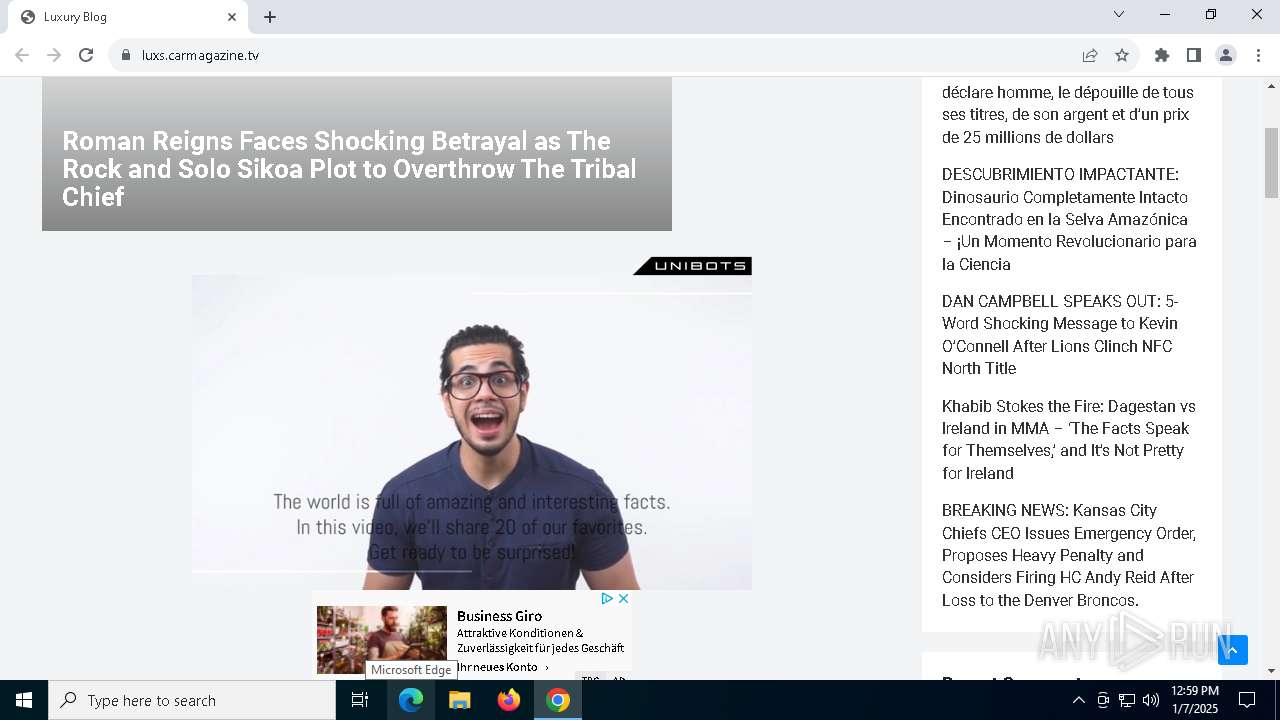Open the Windows Start menu
Image resolution: width=1280 pixels, height=720 pixels.
(x=24, y=700)
